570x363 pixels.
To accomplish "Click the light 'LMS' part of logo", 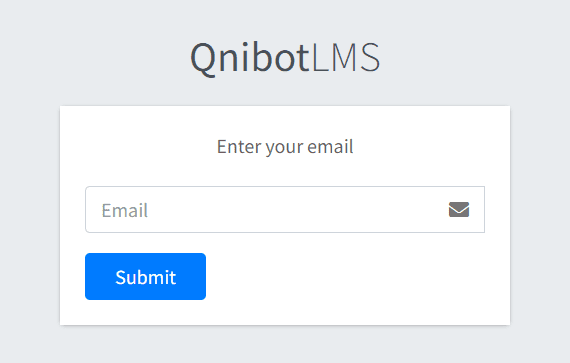I will [345, 57].
